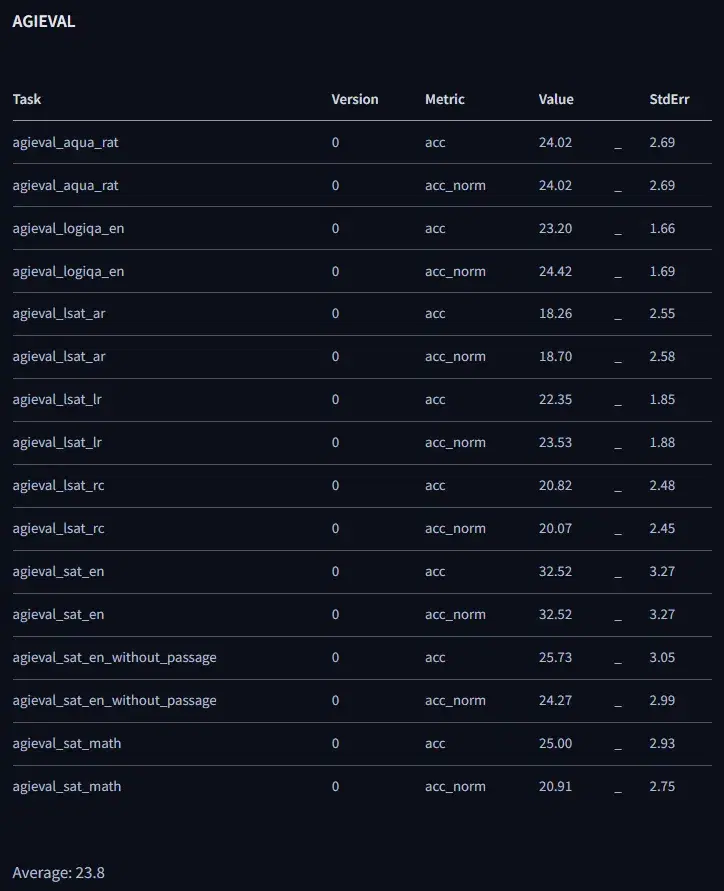Click the 18.26 value for agieval_lsat_ar

(x=555, y=313)
